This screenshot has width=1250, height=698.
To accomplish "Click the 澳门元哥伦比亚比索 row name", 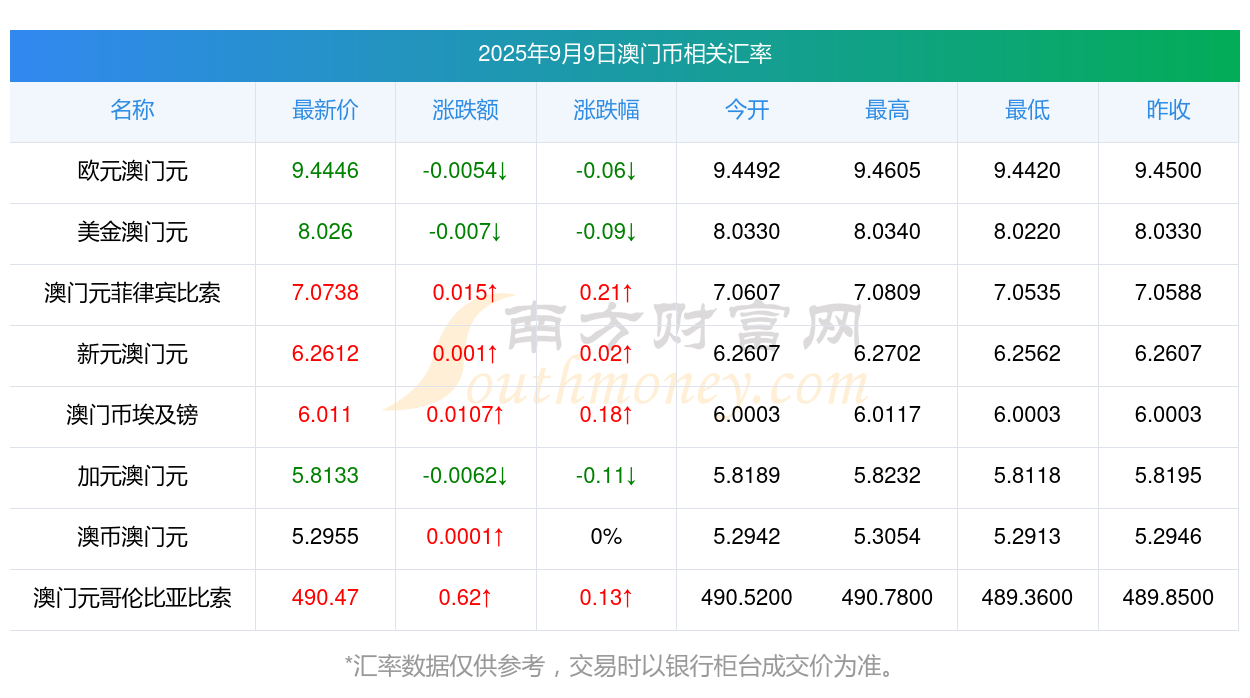I will tap(132, 598).
